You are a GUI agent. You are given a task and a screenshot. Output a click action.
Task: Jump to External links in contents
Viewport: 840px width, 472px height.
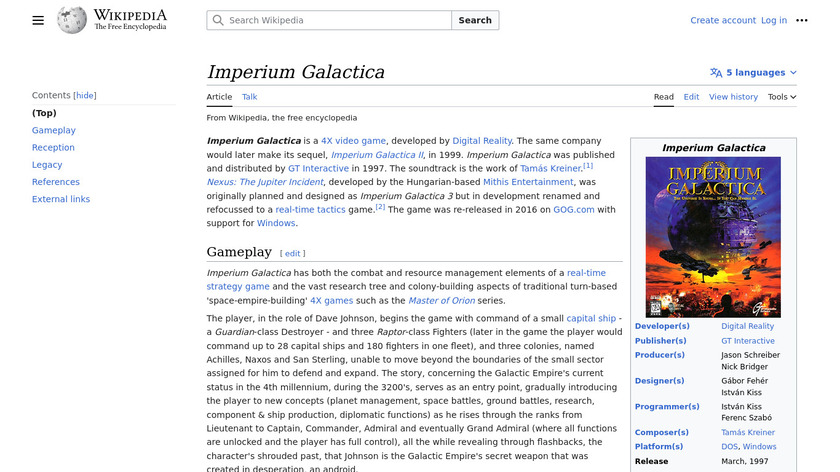61,199
